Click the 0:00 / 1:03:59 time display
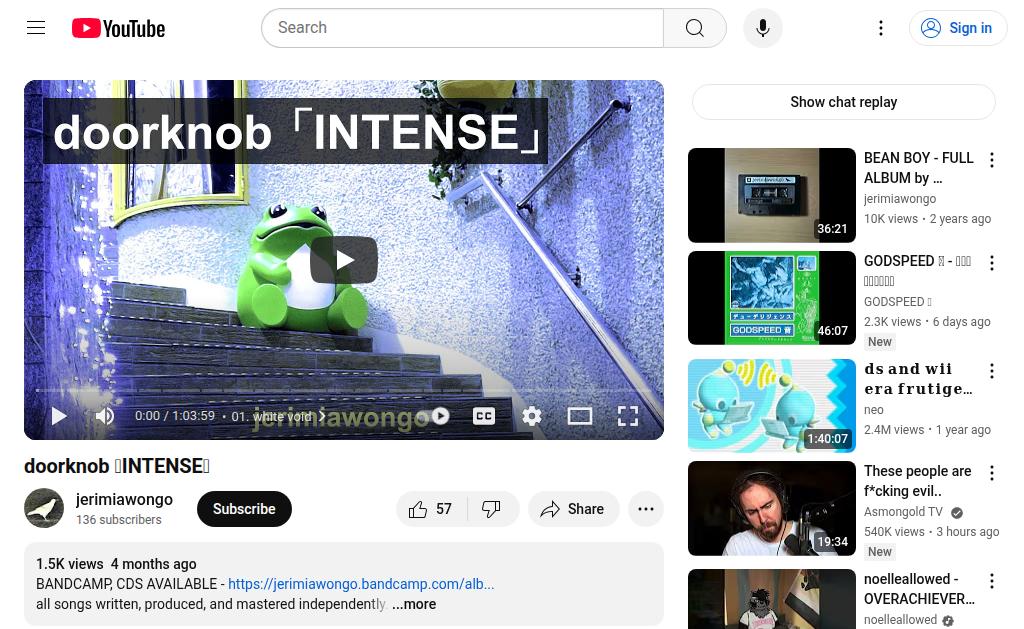 tap(174, 416)
